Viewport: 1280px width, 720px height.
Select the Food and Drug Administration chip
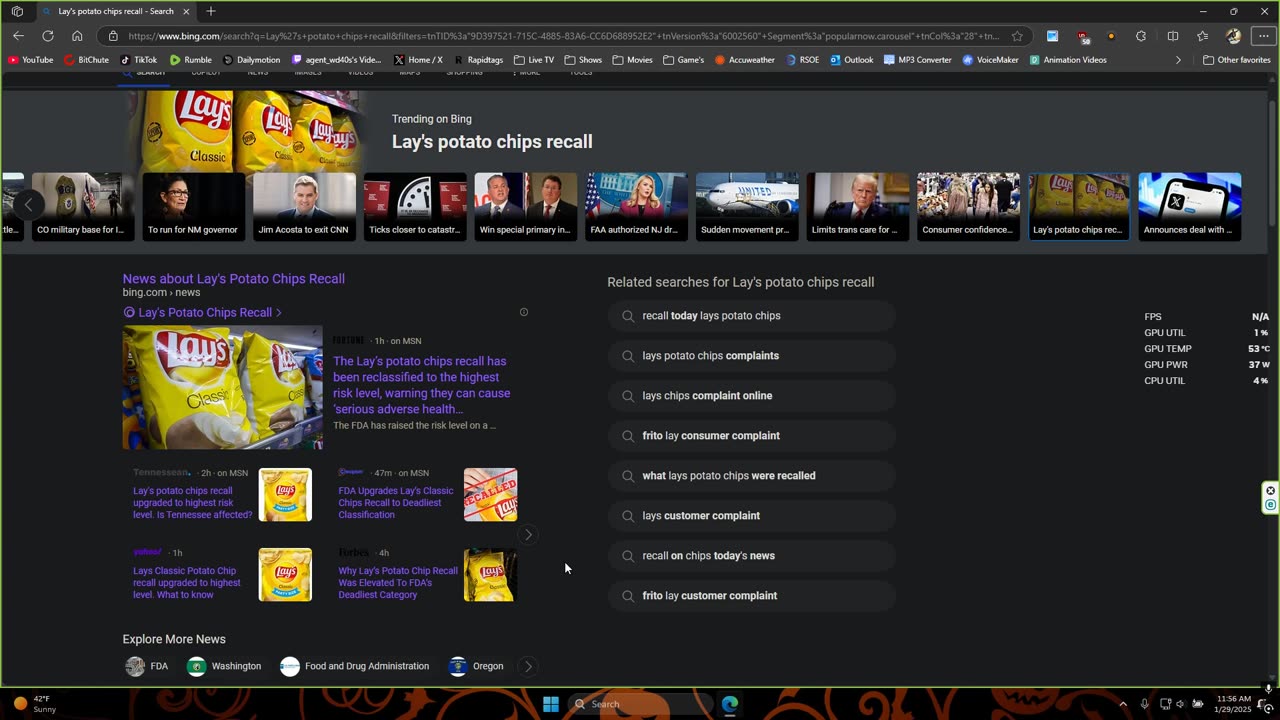pyautogui.click(x=355, y=666)
